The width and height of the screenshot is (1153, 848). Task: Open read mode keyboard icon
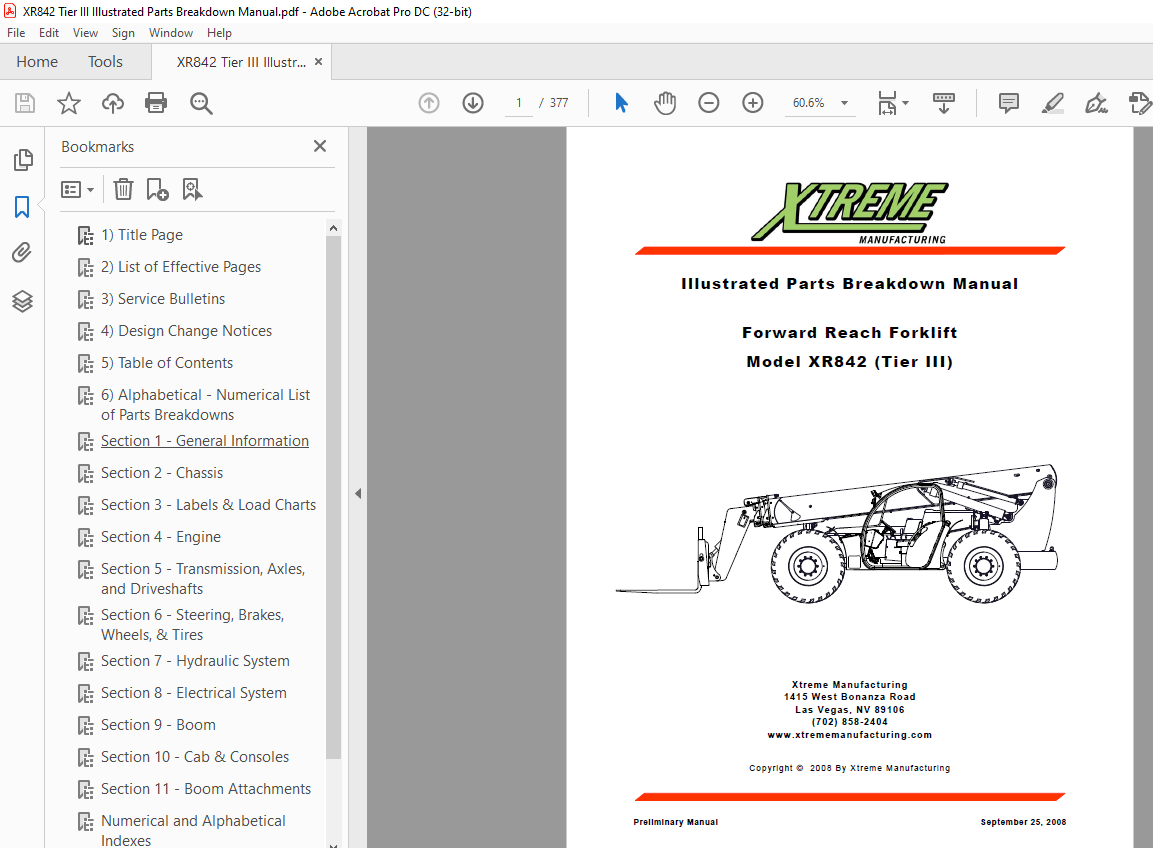click(943, 103)
